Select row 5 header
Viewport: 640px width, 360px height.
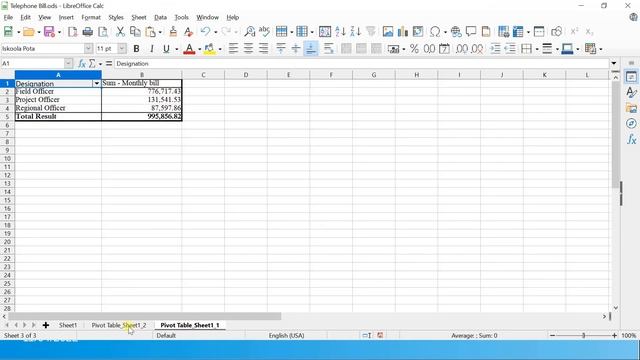7,116
